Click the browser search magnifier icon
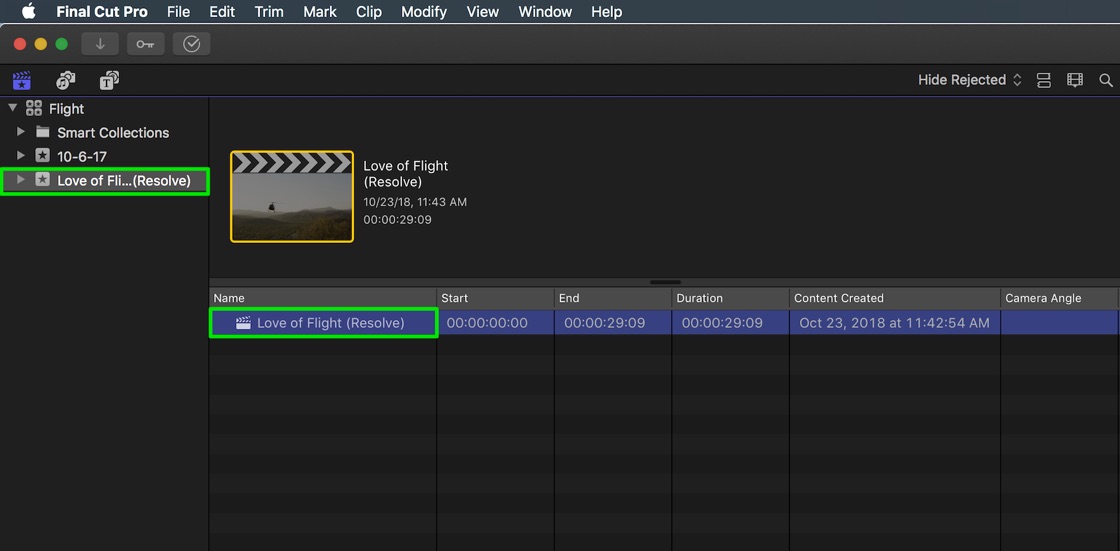Image resolution: width=1120 pixels, height=551 pixels. pyautogui.click(x=1106, y=80)
